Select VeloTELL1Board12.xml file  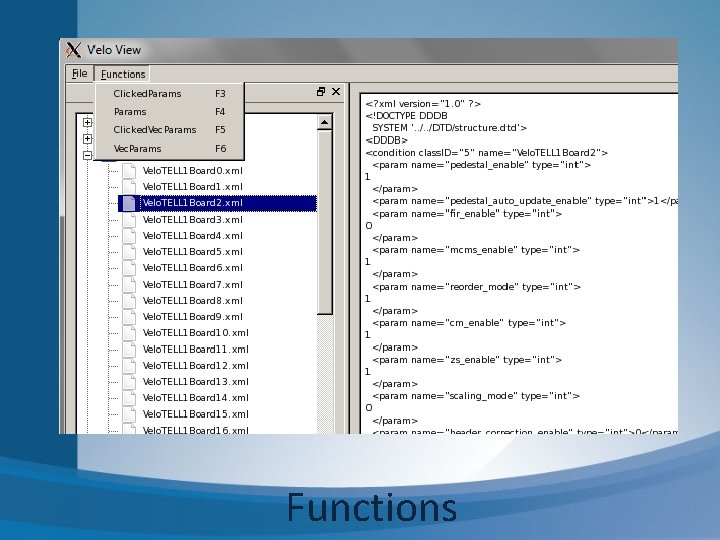pos(195,366)
